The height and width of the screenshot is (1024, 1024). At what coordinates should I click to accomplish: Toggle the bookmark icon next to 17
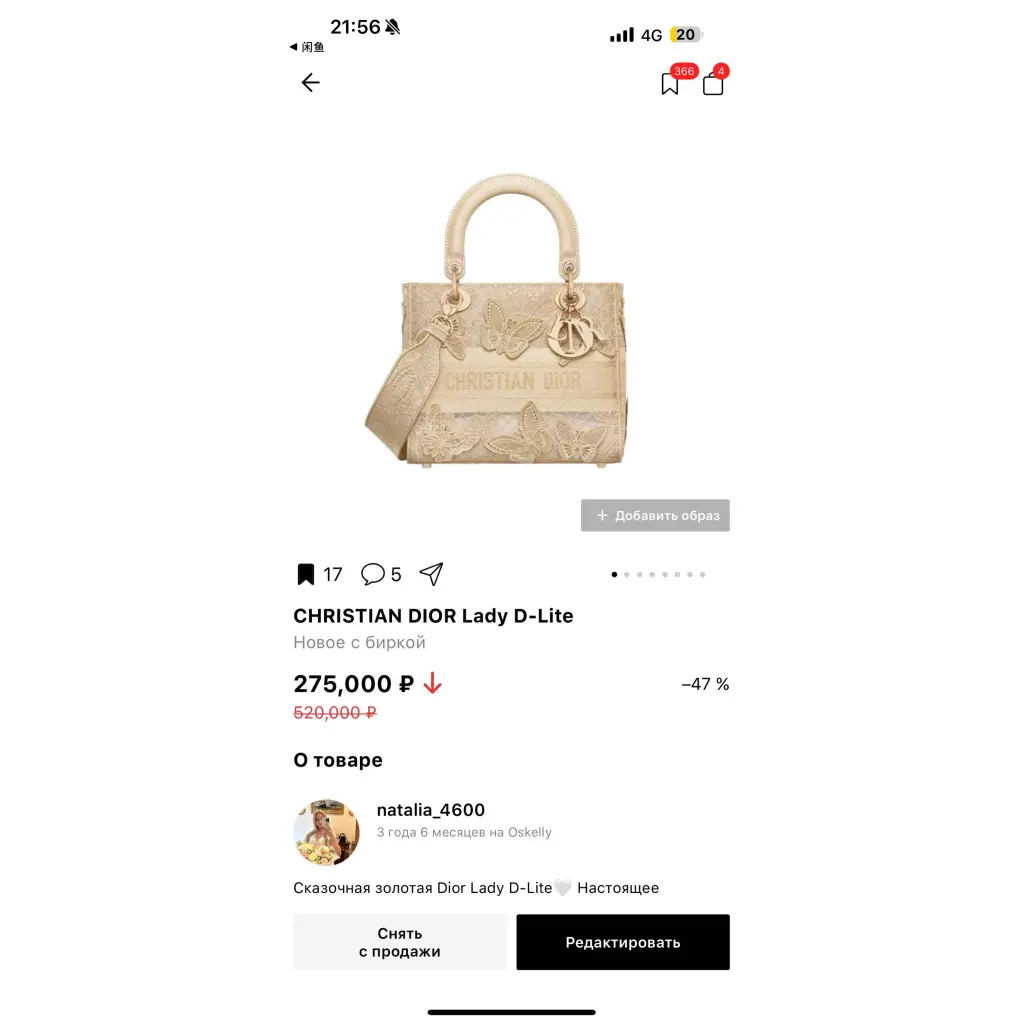(306, 575)
